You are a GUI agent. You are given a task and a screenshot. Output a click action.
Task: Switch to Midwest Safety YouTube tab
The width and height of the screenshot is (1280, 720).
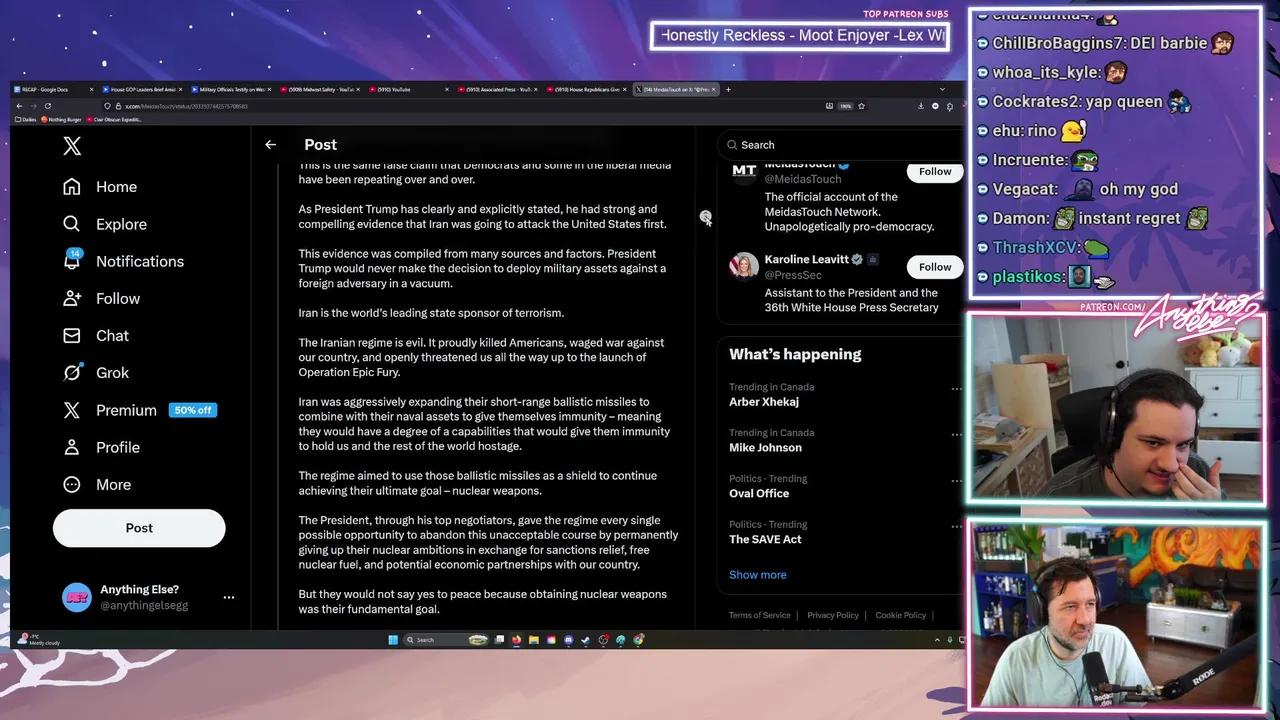click(x=320, y=89)
